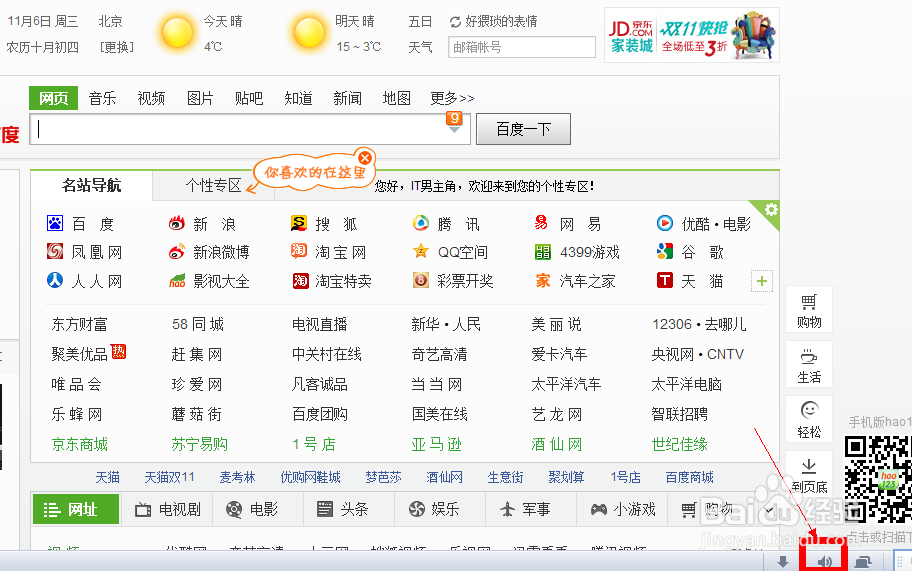Image resolution: width=912 pixels, height=571 pixels.
Task: Open 彩票开奖 lottery icon link
Action: (x=421, y=280)
